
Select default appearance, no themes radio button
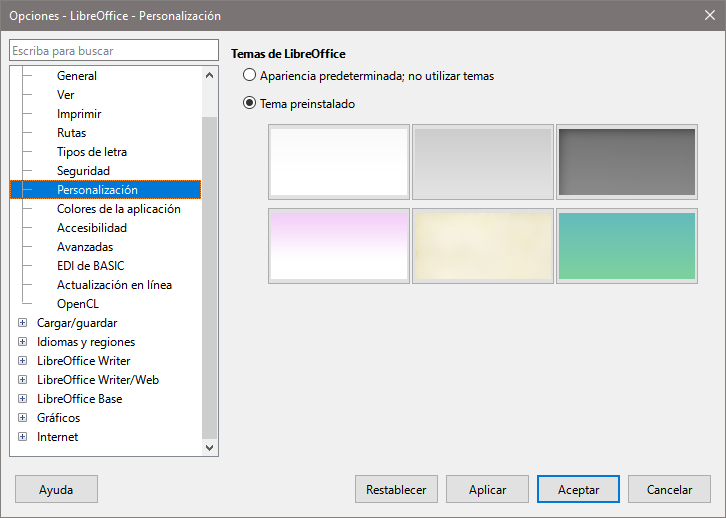(x=250, y=75)
